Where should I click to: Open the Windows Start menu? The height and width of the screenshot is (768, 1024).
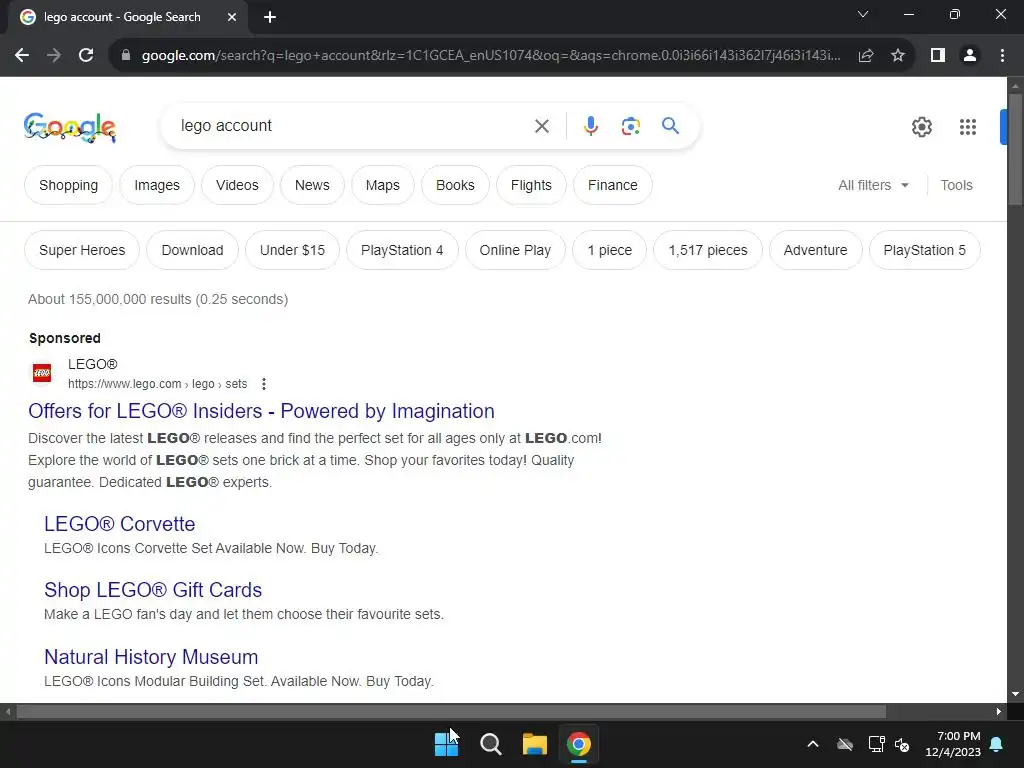tap(447, 744)
